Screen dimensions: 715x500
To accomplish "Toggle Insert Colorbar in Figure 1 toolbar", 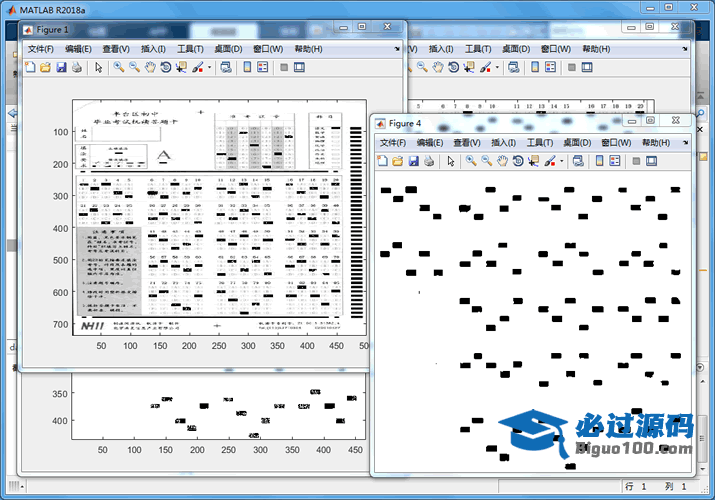I will coord(245,67).
